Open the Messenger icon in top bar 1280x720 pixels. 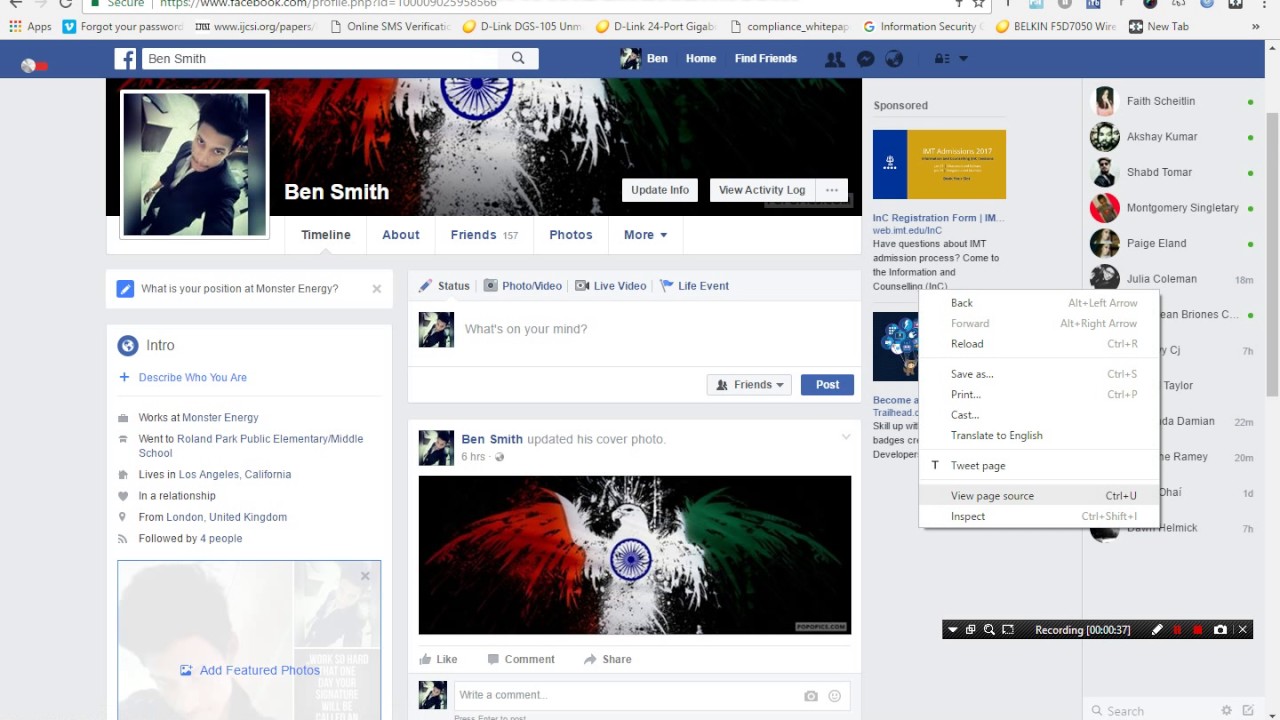coord(866,59)
